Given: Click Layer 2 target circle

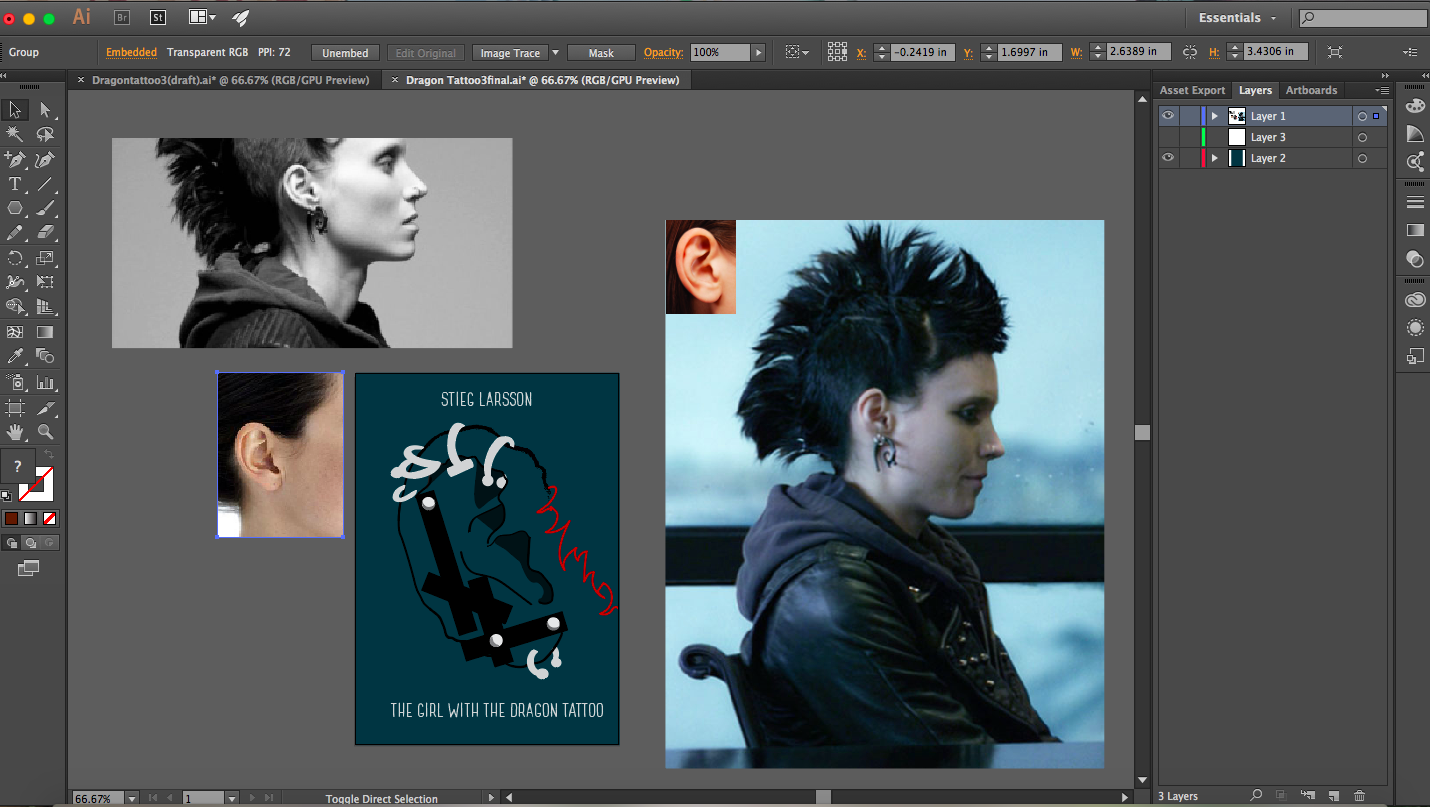Looking at the screenshot, I should [x=1362, y=159].
